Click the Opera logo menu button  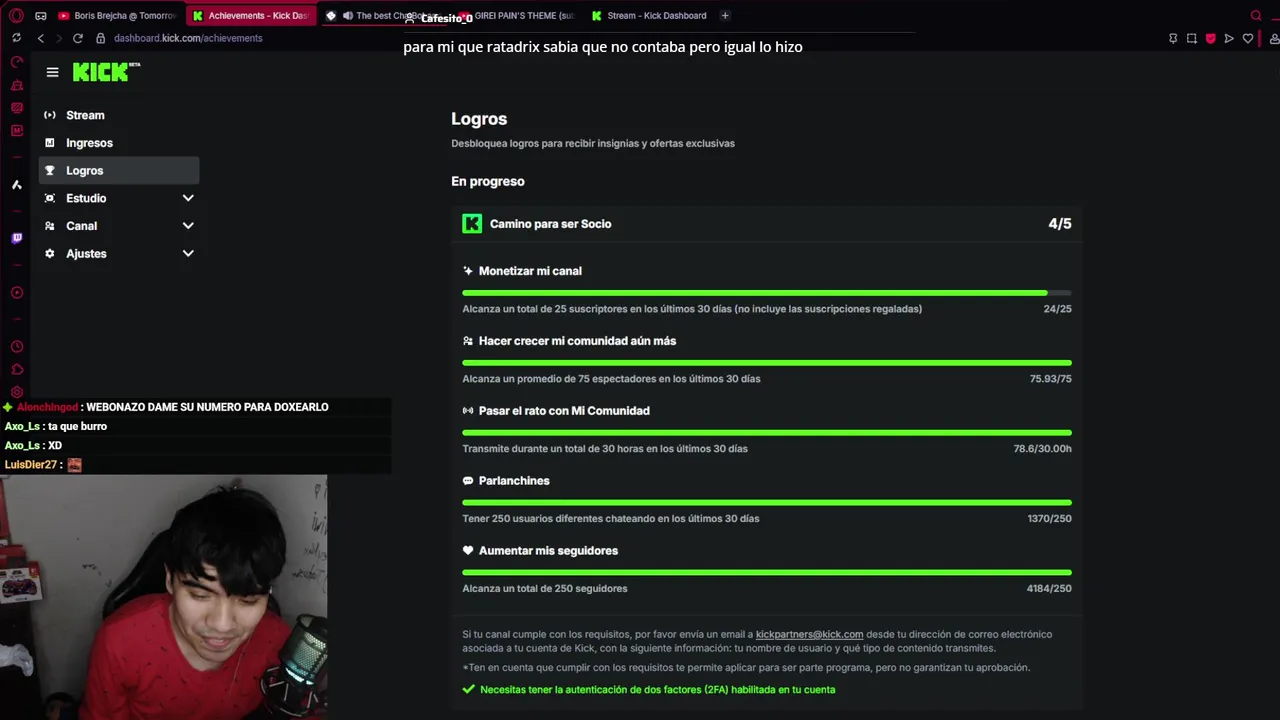coord(16,15)
